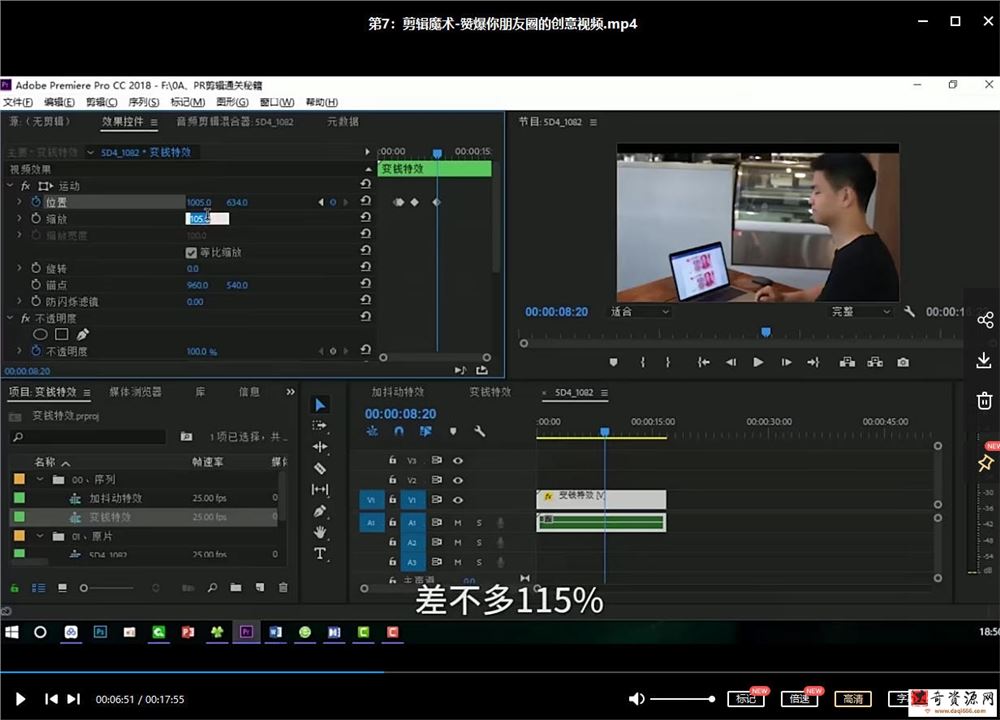The image size is (1000, 720).
Task: Click the Extract button in program monitor
Action: pos(875,362)
